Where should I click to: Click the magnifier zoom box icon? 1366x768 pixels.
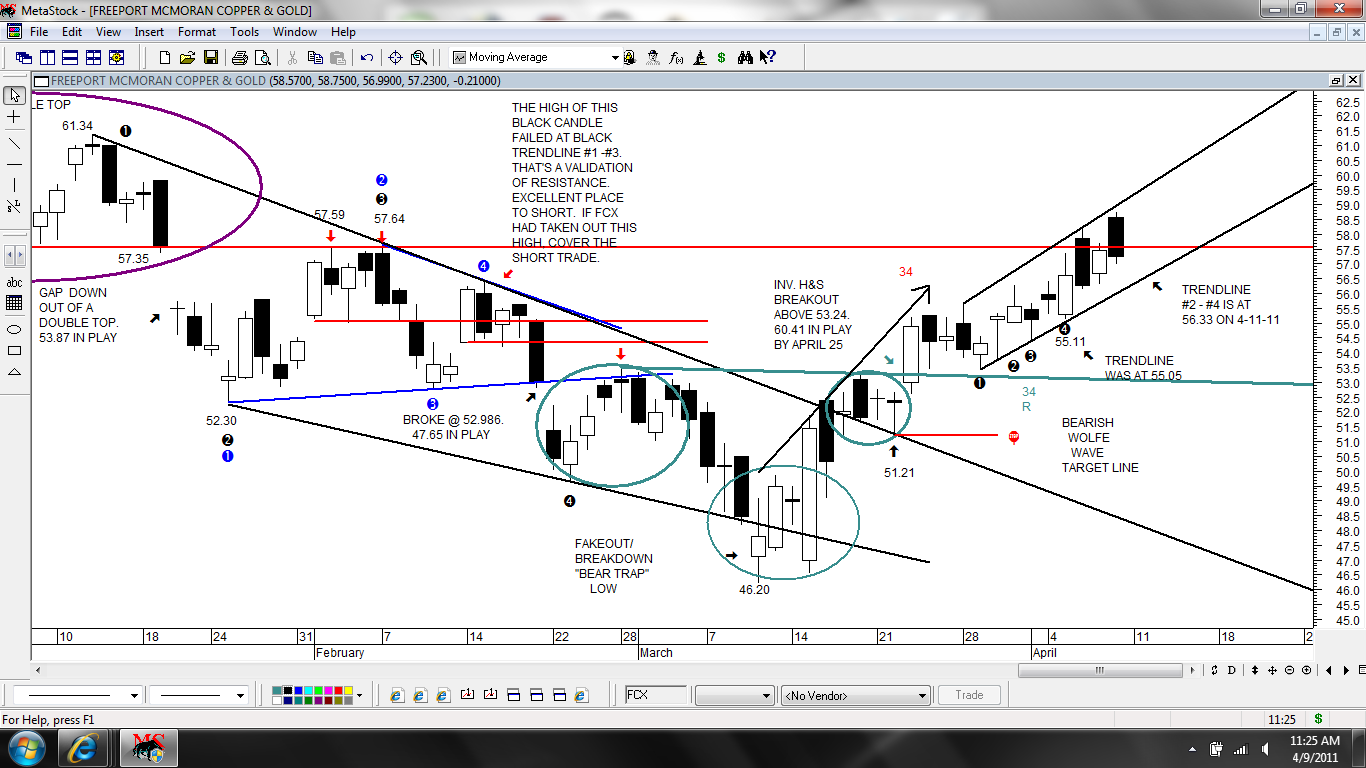click(419, 57)
